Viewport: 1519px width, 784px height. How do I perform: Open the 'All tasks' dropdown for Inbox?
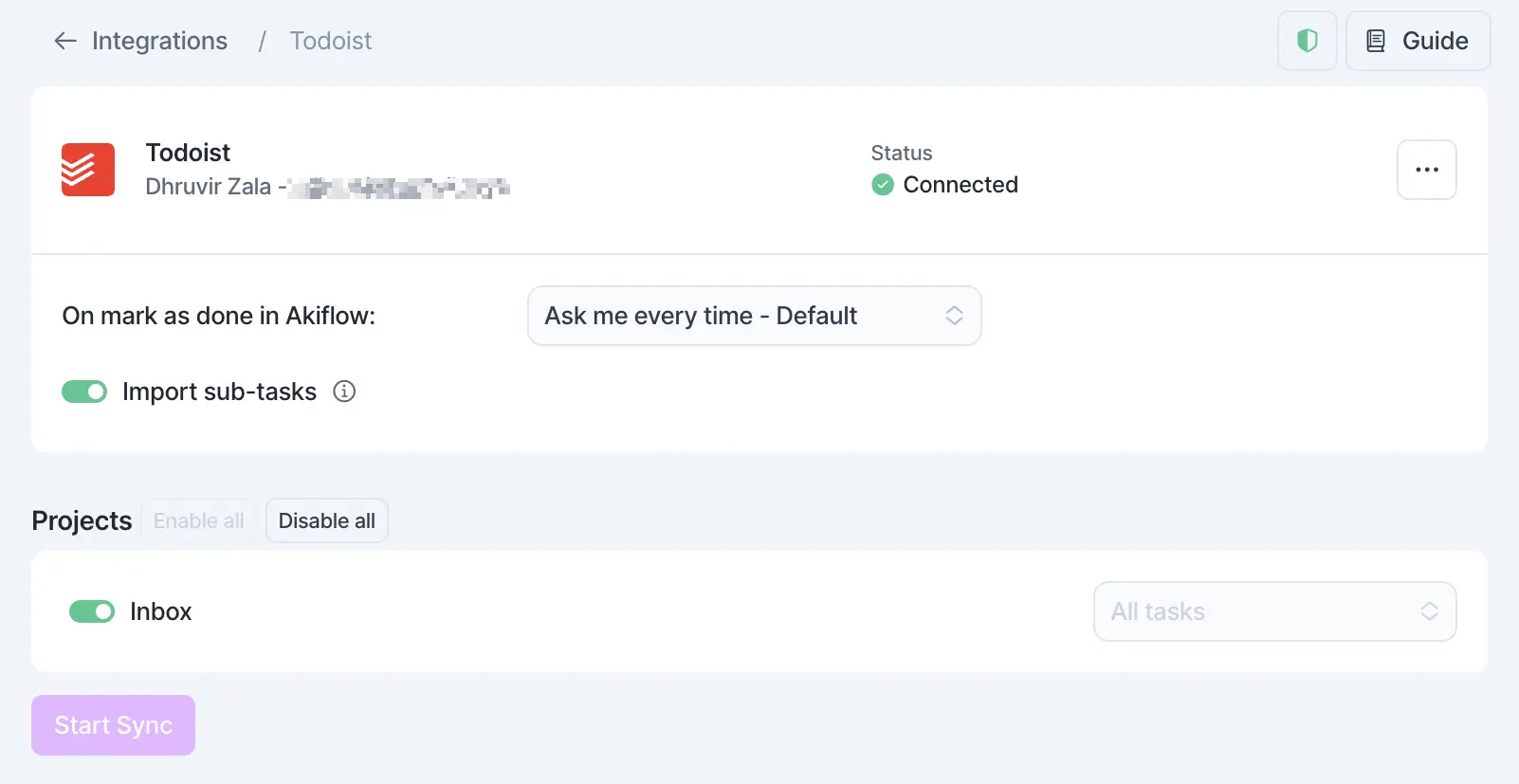click(1274, 611)
